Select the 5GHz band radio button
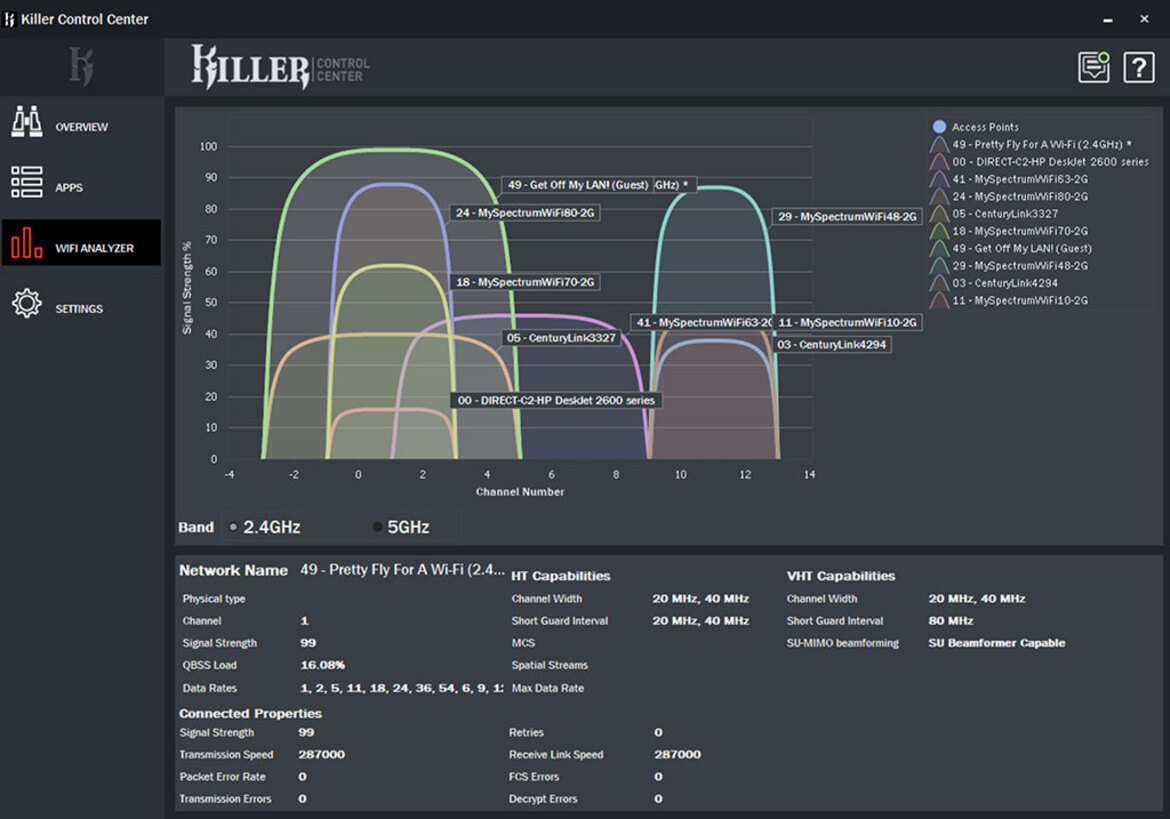 378,527
